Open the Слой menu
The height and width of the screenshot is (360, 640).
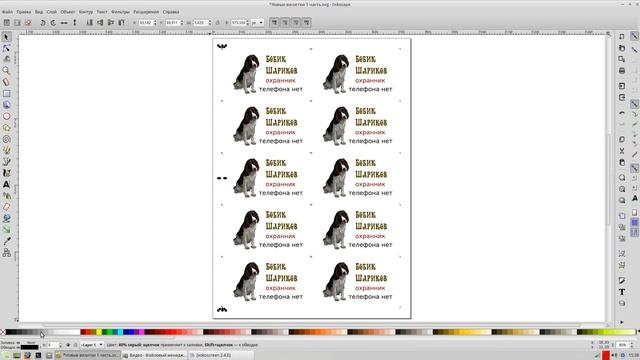[x=52, y=12]
